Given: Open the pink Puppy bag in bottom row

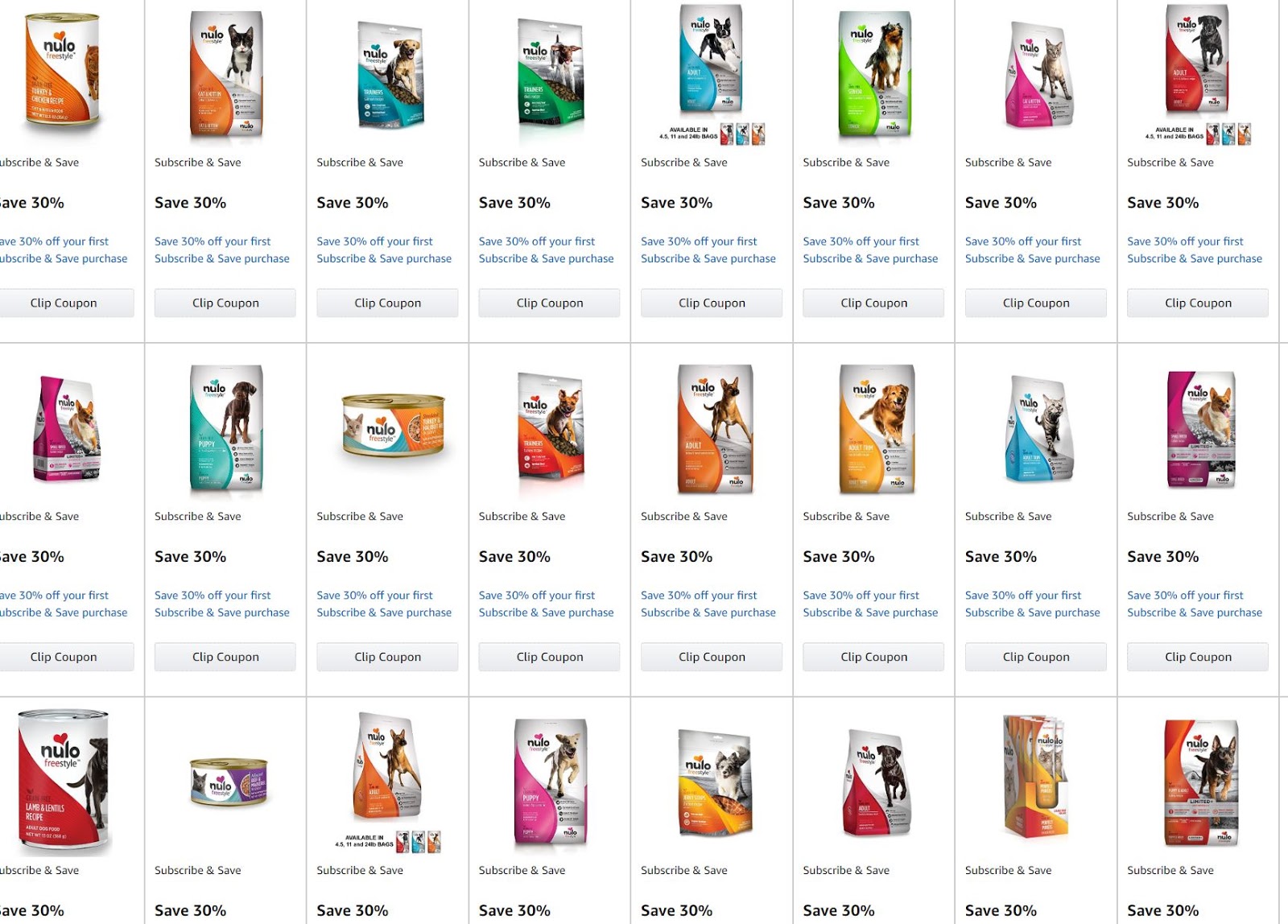Looking at the screenshot, I should (551, 781).
